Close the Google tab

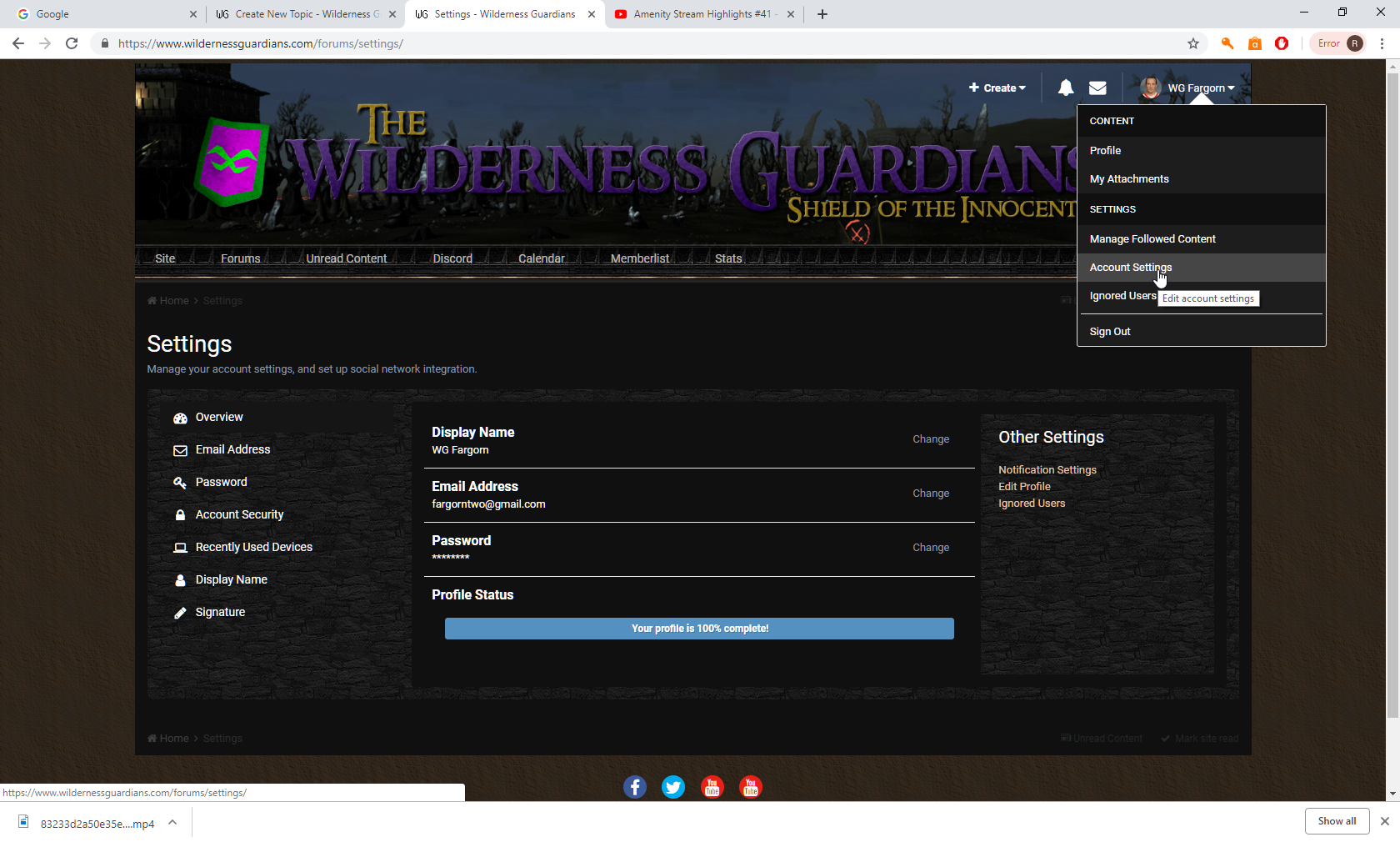pyautogui.click(x=193, y=14)
